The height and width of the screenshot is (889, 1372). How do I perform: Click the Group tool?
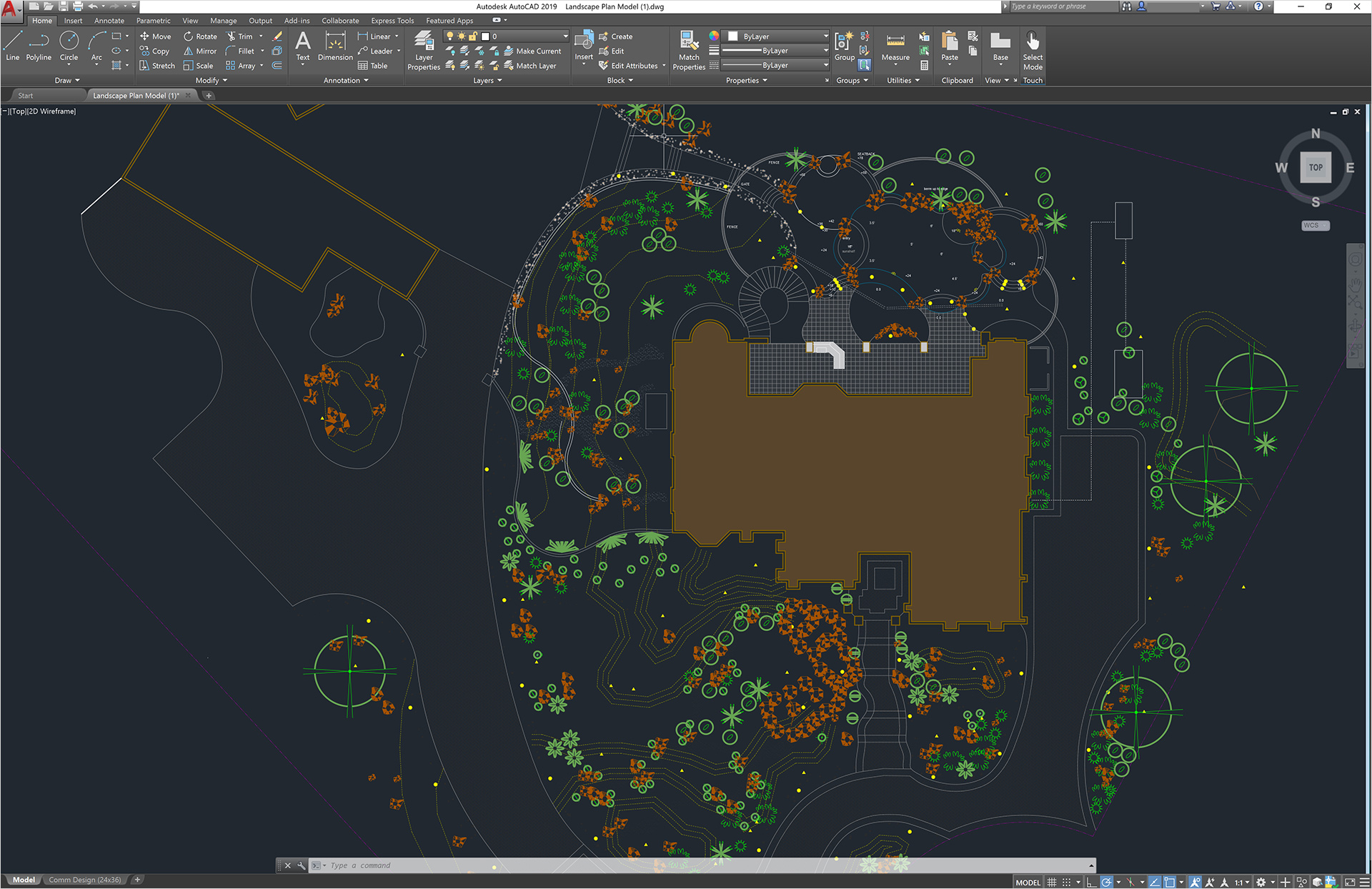[x=843, y=48]
